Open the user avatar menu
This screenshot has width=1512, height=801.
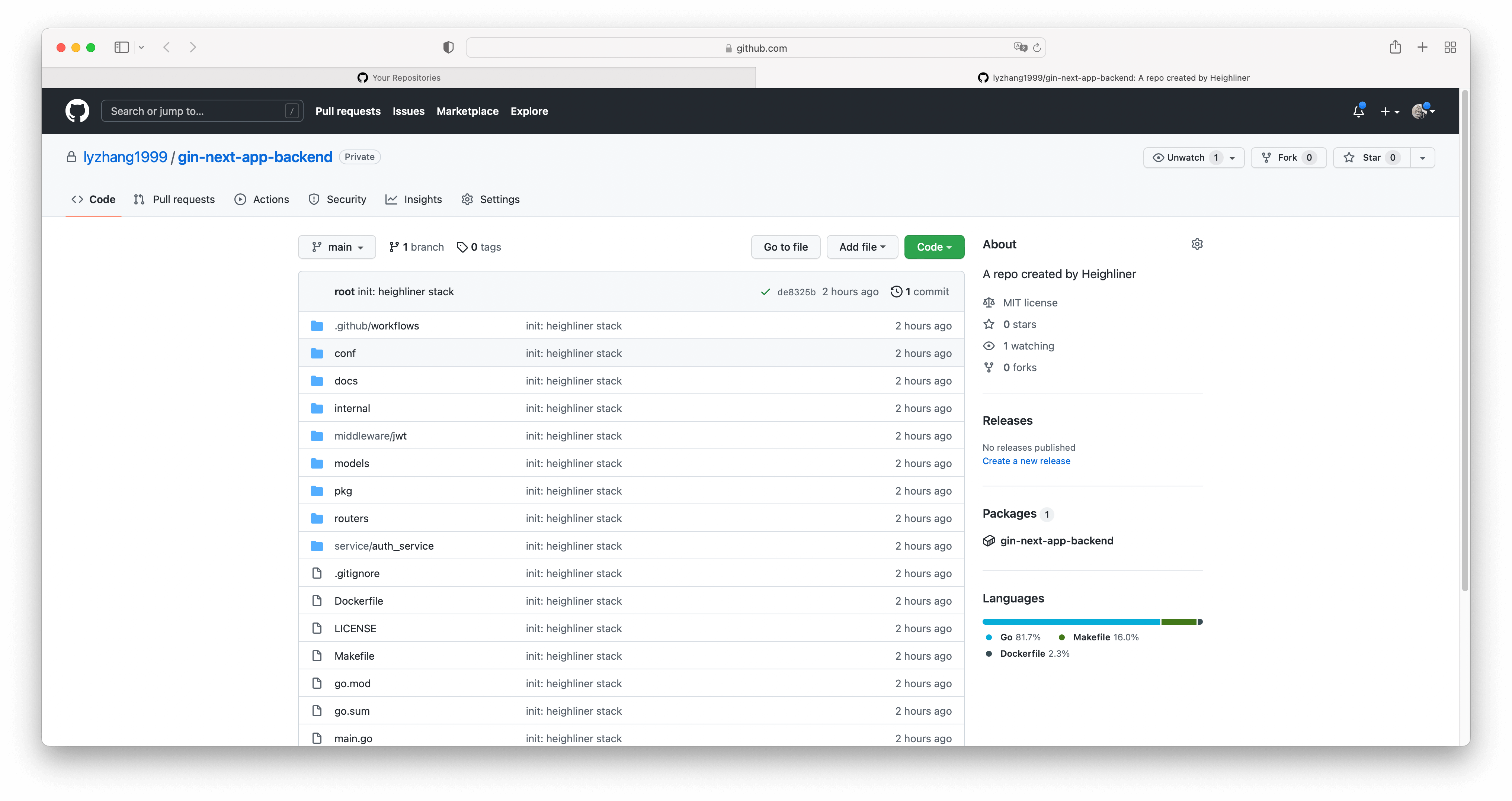[1423, 111]
